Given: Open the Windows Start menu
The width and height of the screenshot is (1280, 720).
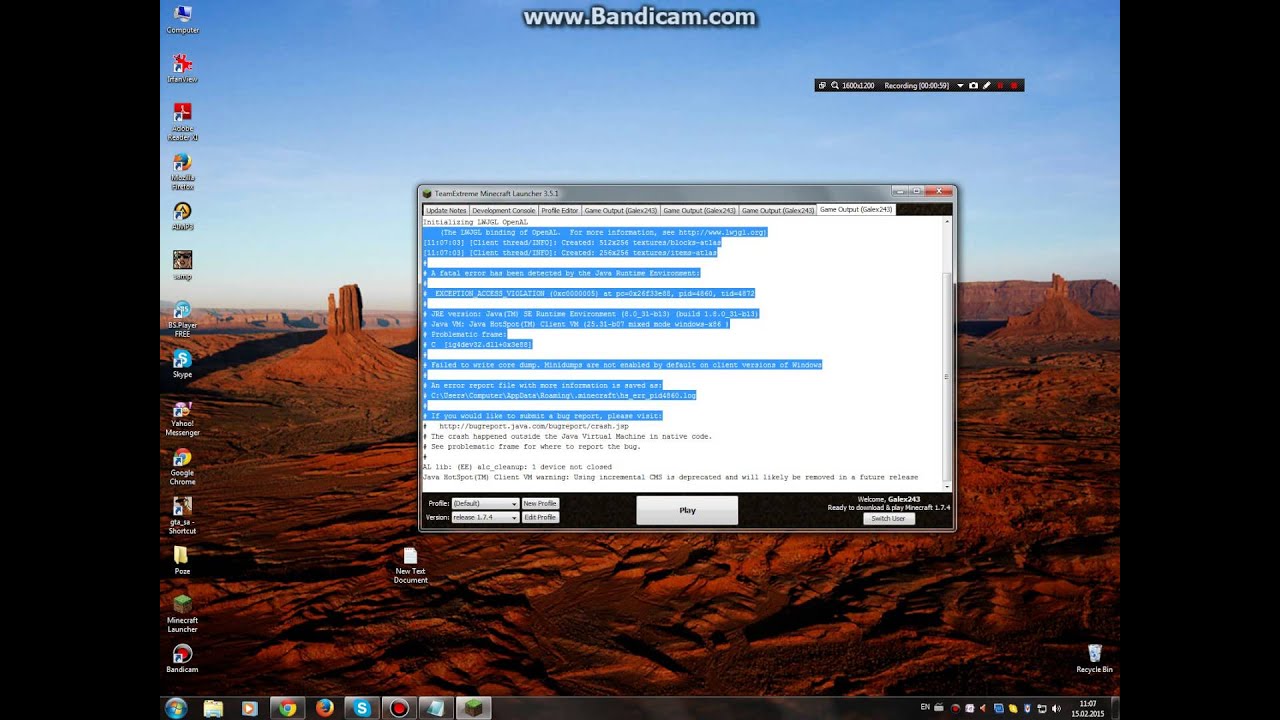Looking at the screenshot, I should click(176, 708).
